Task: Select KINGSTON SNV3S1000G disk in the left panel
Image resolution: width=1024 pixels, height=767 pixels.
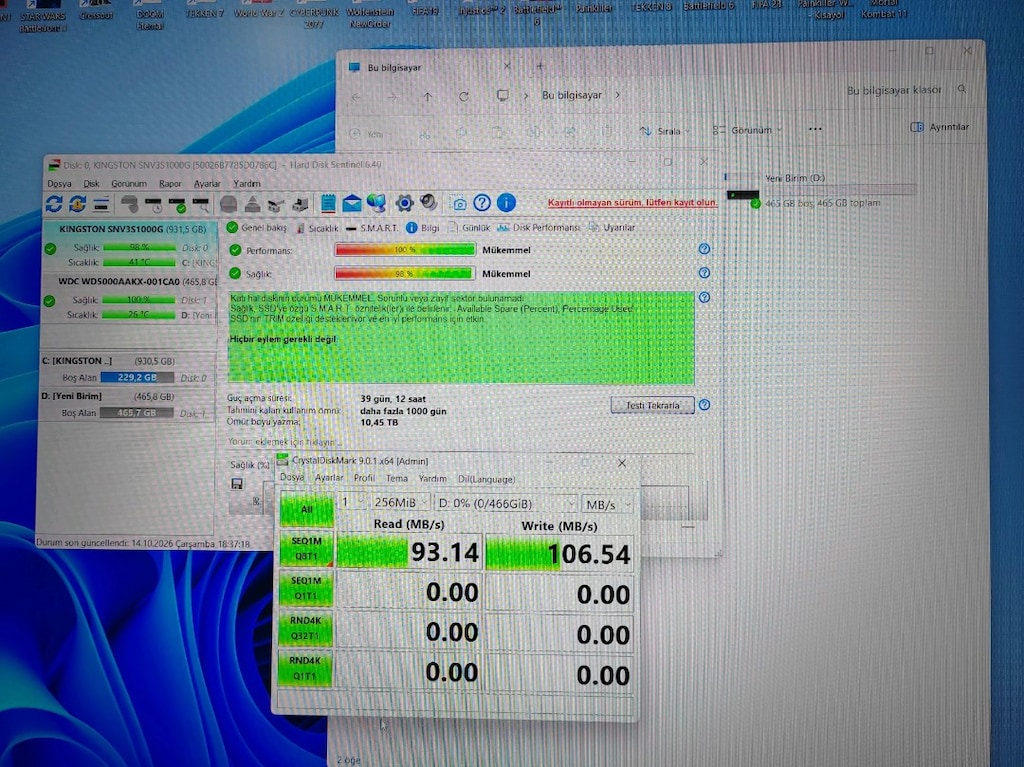Action: pos(129,246)
